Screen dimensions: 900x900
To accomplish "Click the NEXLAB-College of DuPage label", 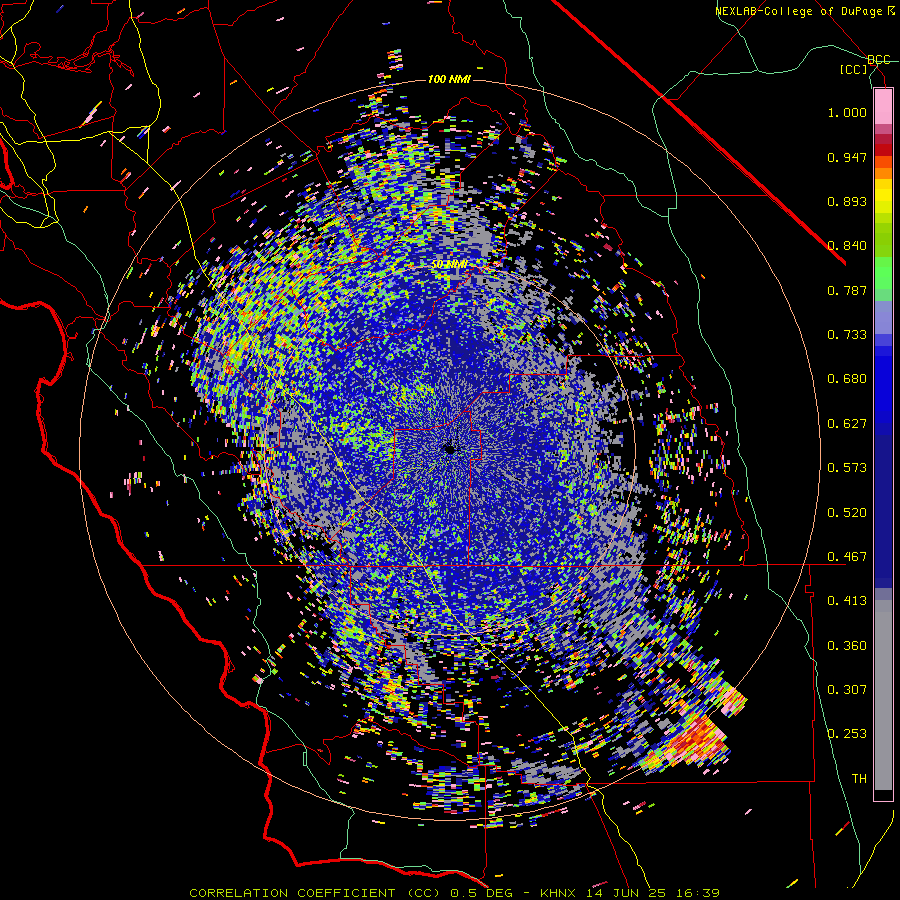I will click(798, 11).
